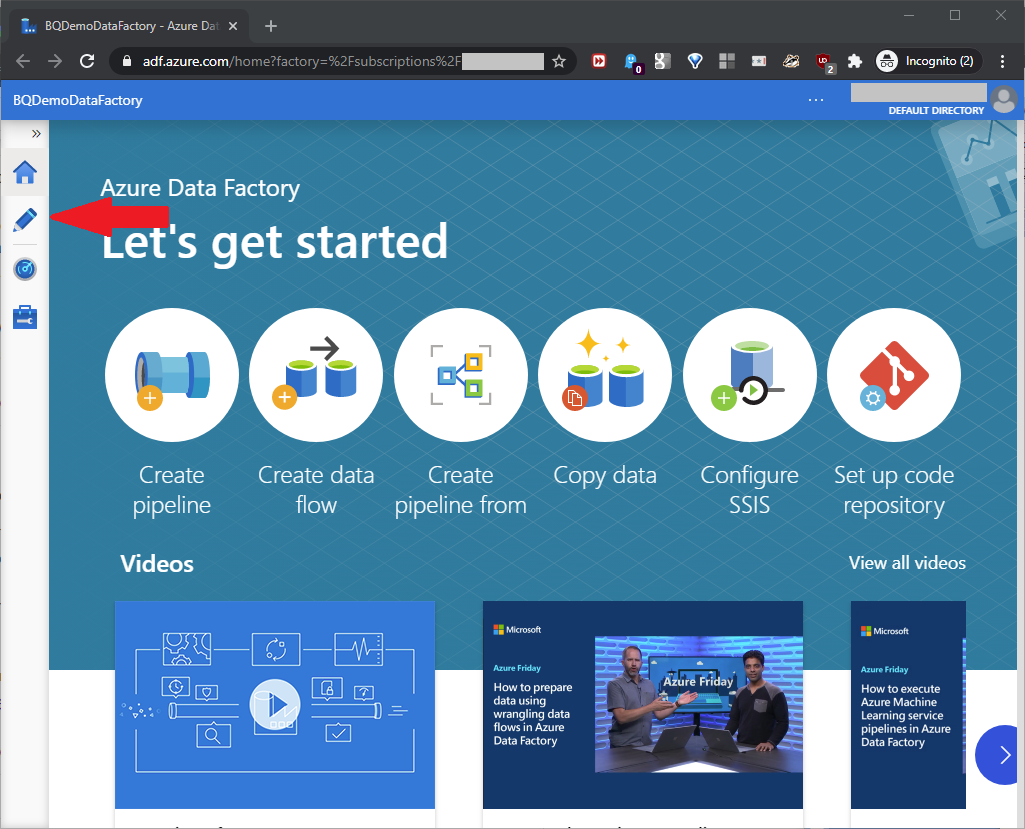
Task: Open a new browser tab with plus
Action: (271, 26)
